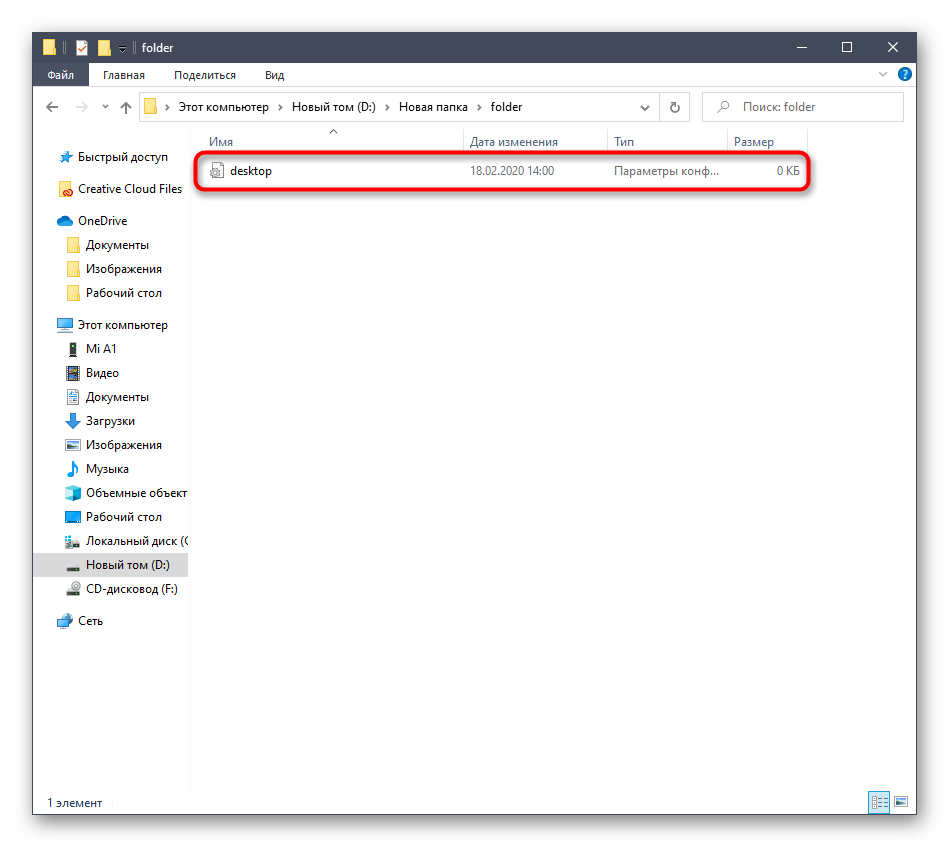Open CD-дисковод (F:) in sidebar
This screenshot has width=949, height=847.
(x=131, y=589)
